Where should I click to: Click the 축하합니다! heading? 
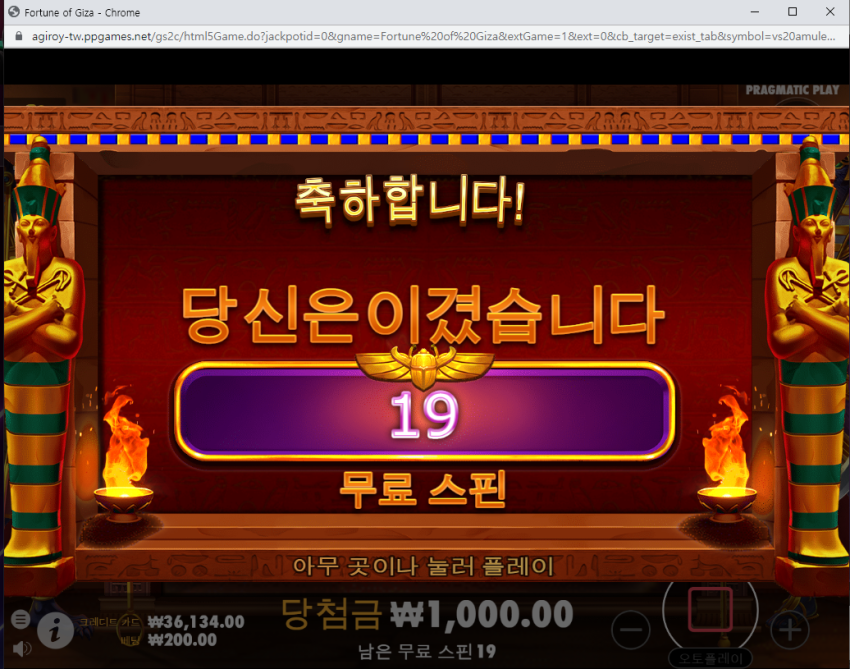[410, 200]
